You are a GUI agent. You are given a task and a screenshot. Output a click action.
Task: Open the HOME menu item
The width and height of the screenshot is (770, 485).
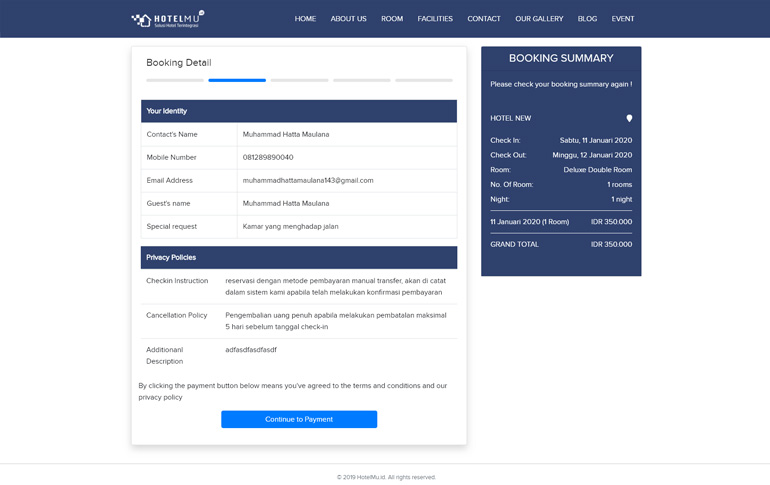305,19
